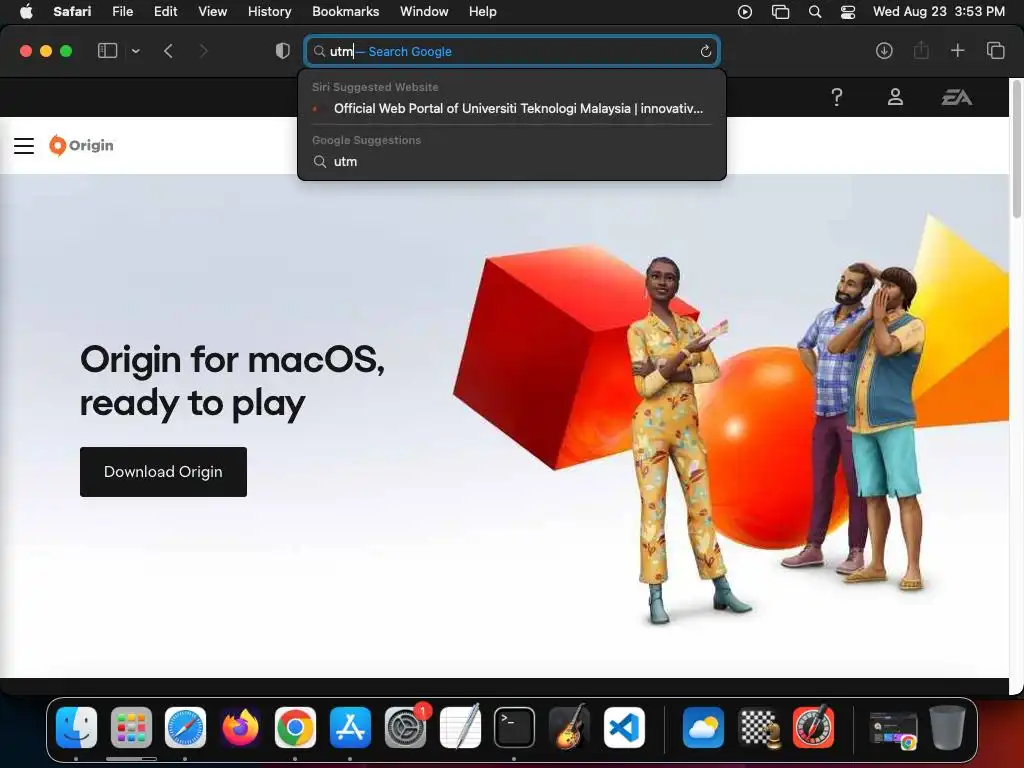The width and height of the screenshot is (1024, 768).
Task: Open the Origin help question mark
Action: click(837, 97)
